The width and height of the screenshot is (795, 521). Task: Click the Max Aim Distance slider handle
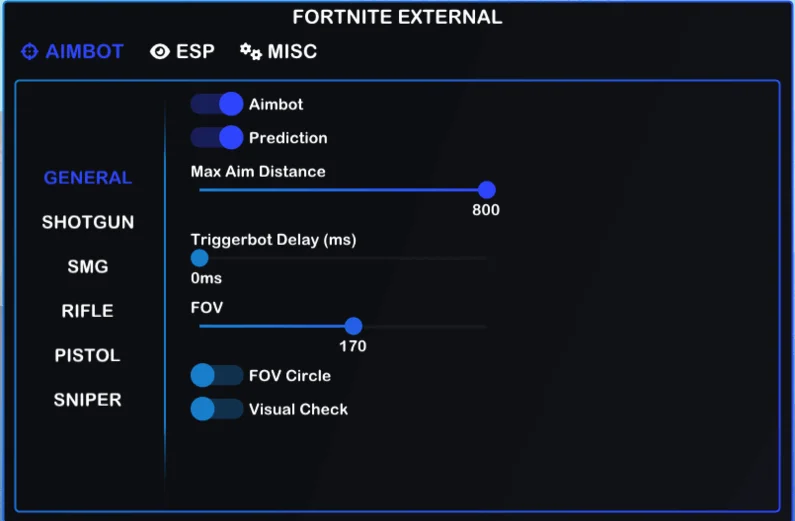coord(487,190)
